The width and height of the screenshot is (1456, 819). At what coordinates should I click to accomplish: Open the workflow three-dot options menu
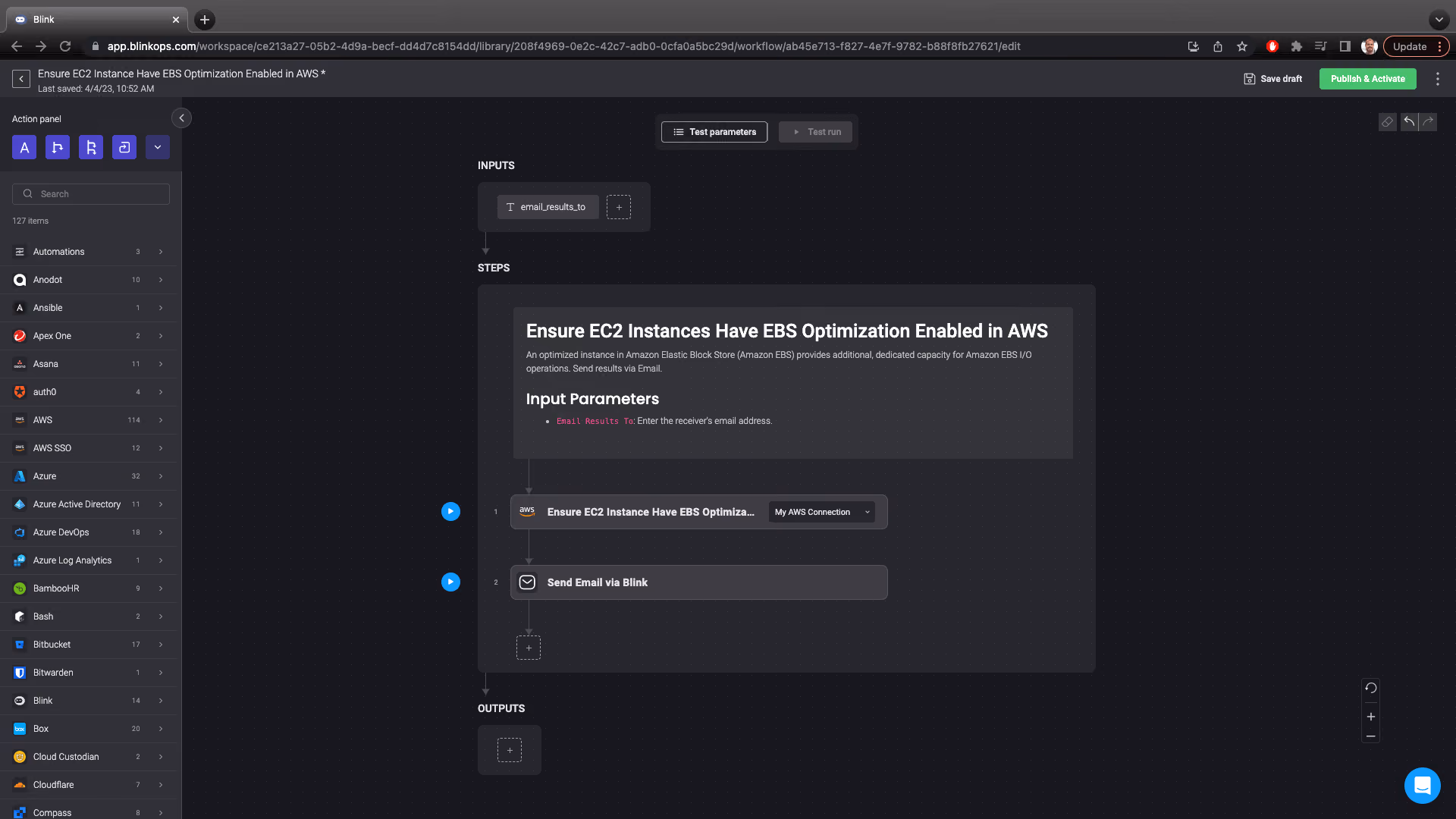1437,79
